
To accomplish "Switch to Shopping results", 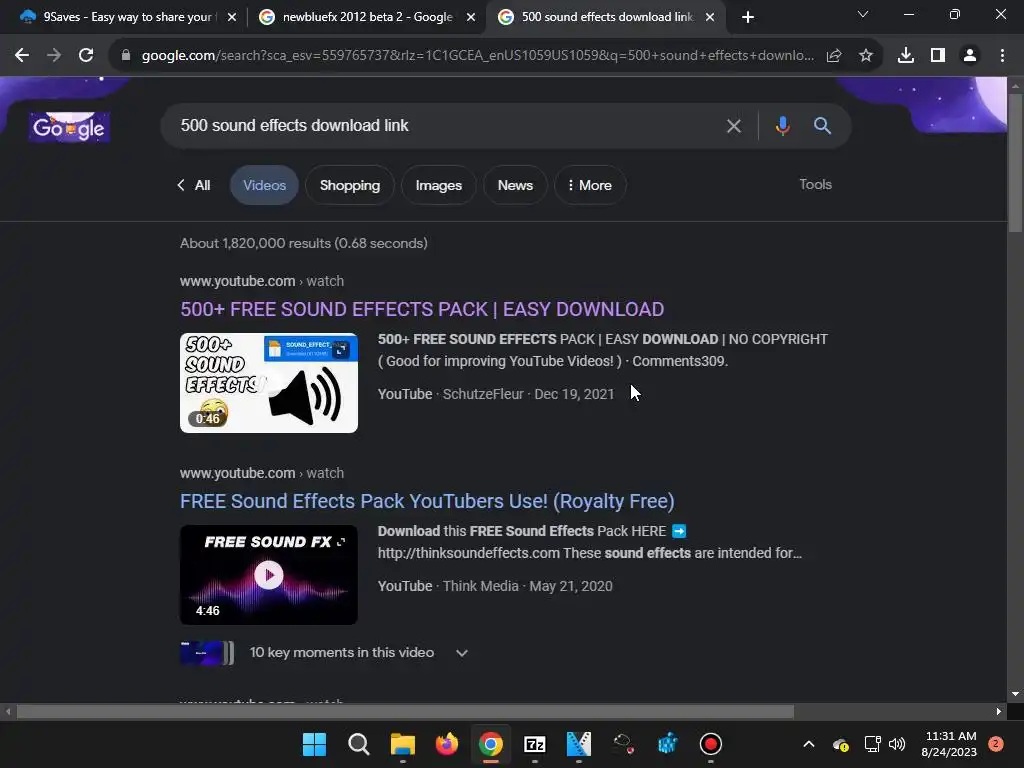I will [349, 185].
